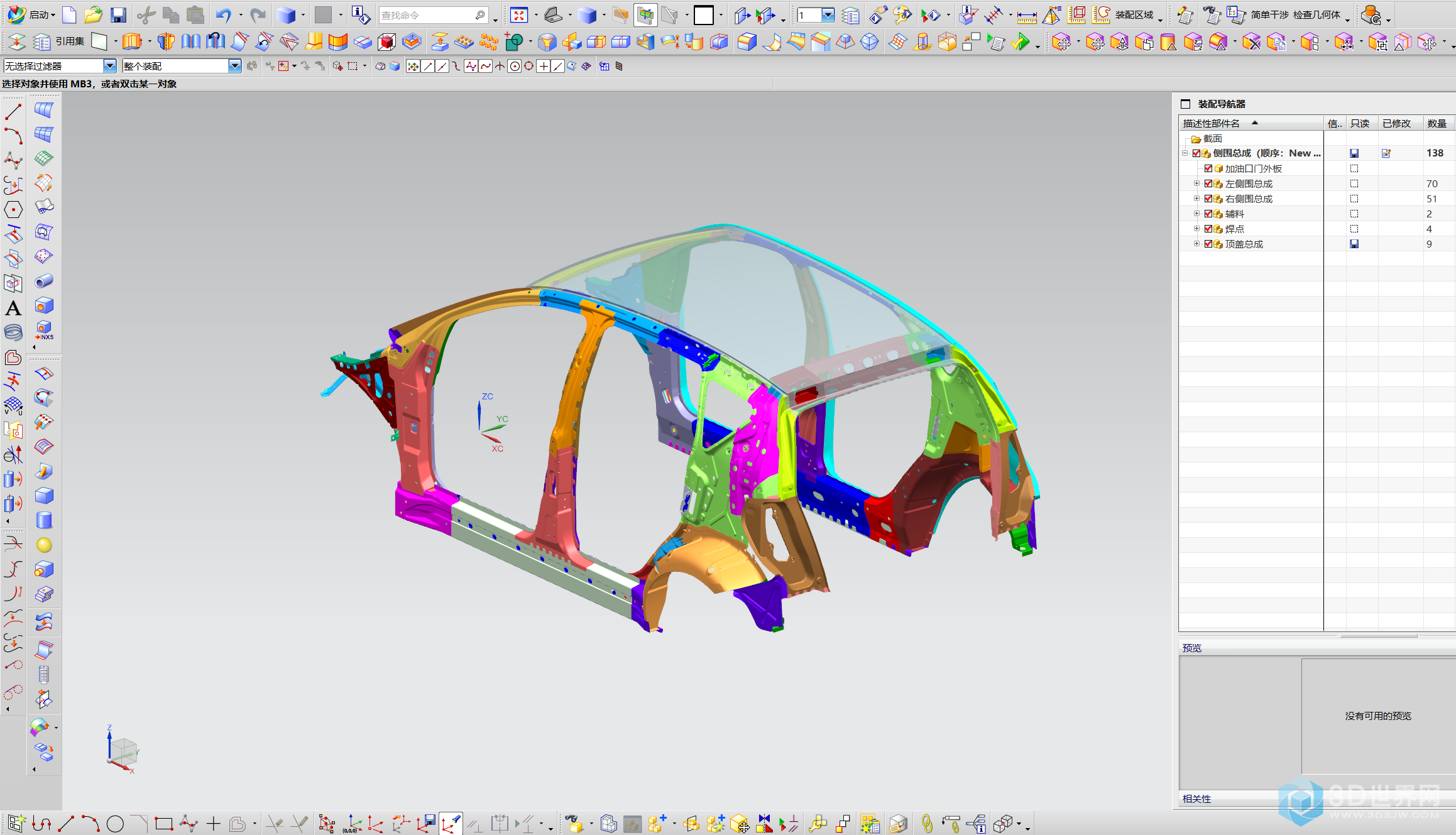This screenshot has height=835, width=1456.
Task: Select the Text 'A' tool
Action: coord(13,308)
